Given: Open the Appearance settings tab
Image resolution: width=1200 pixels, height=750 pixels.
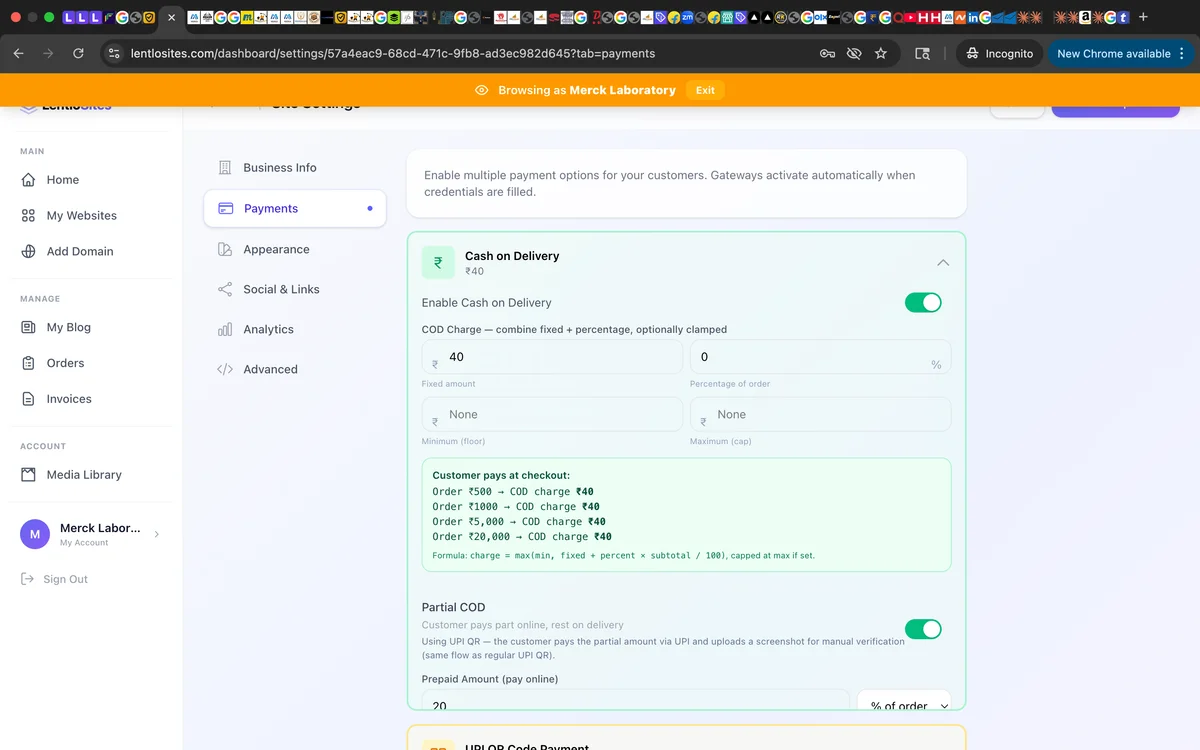Looking at the screenshot, I should (295, 250).
